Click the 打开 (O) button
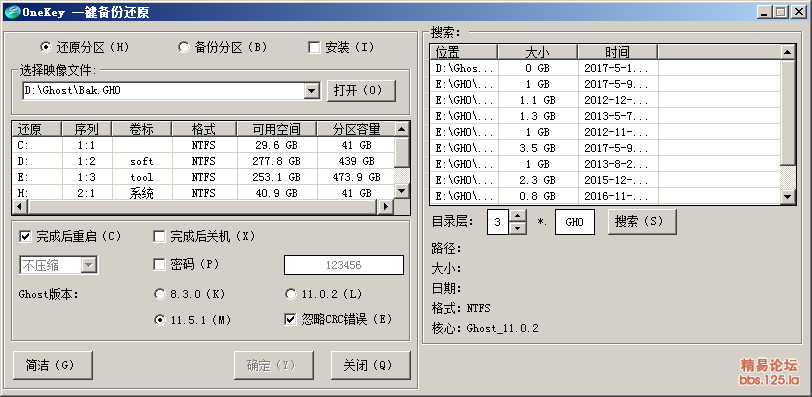 point(361,91)
